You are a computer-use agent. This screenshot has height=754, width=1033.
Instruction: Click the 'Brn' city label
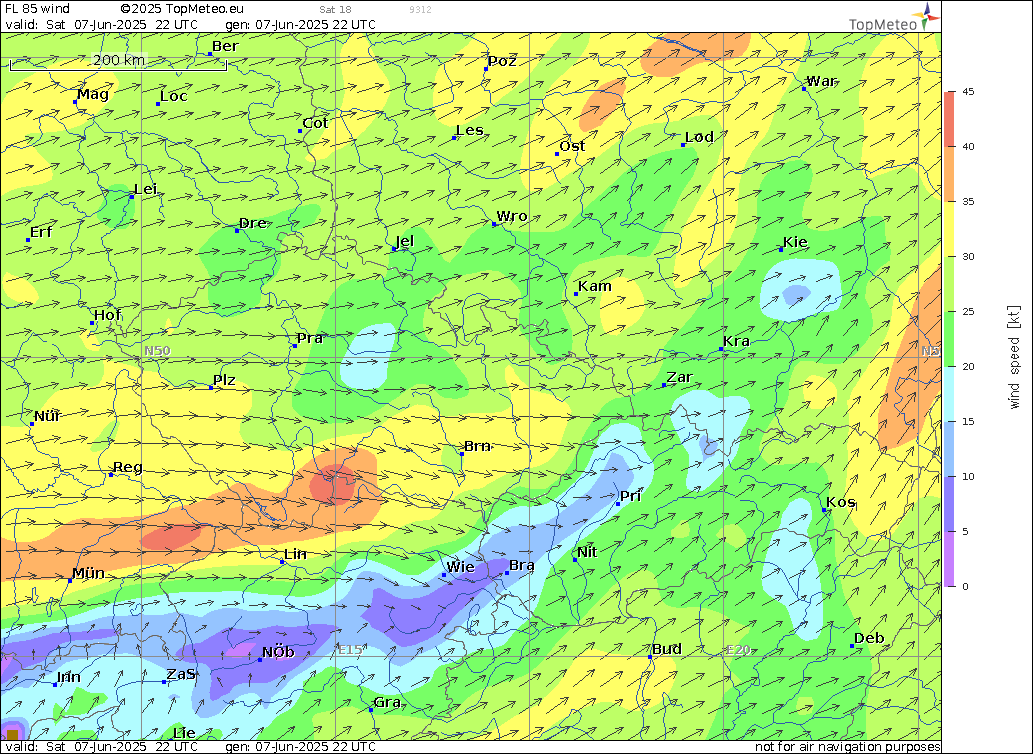(477, 446)
